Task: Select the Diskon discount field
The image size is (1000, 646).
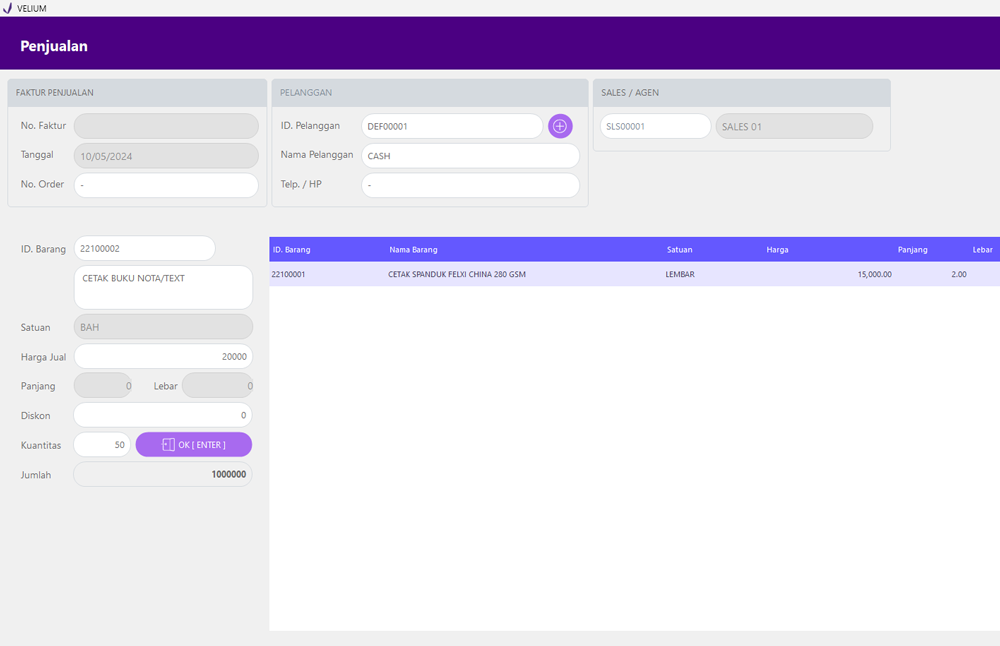Action: (x=163, y=415)
